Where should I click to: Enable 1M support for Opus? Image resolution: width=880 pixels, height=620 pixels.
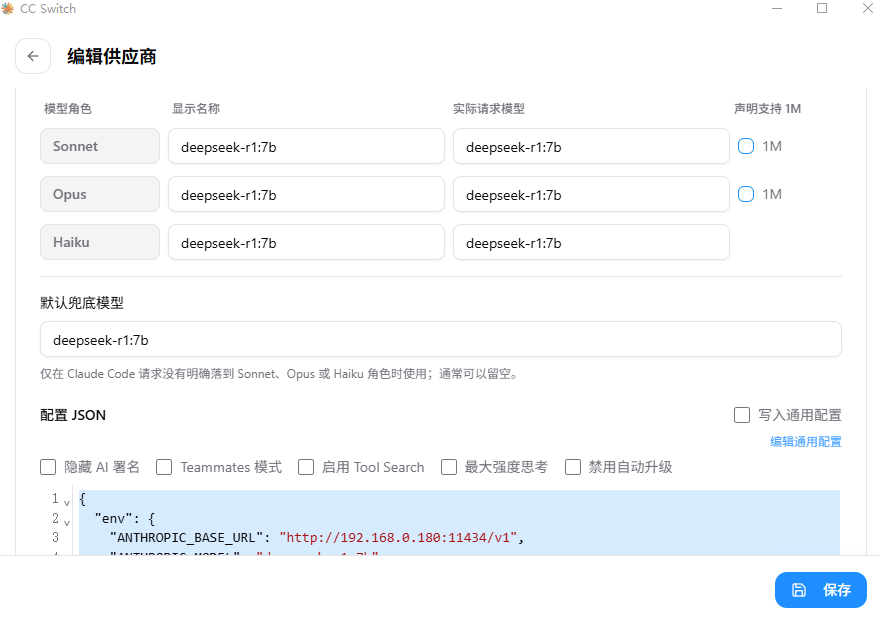[746, 194]
